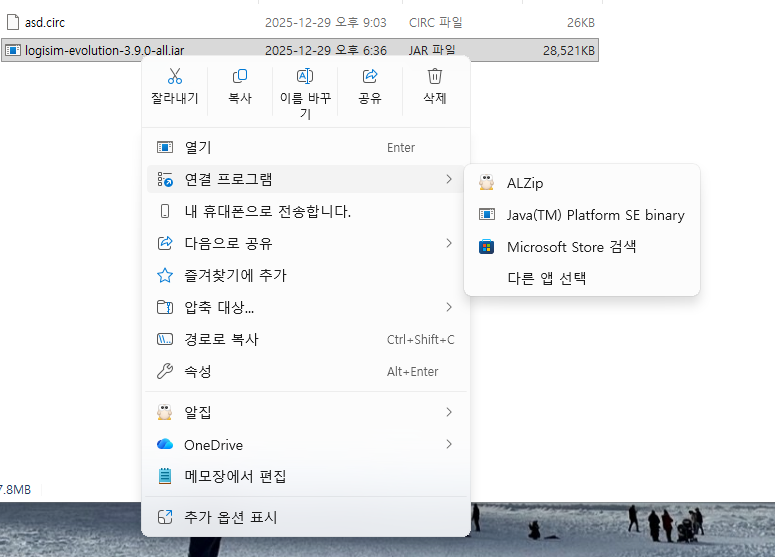This screenshot has width=775, height=557.
Task: Click the 26KB size cell
Action: point(581,23)
